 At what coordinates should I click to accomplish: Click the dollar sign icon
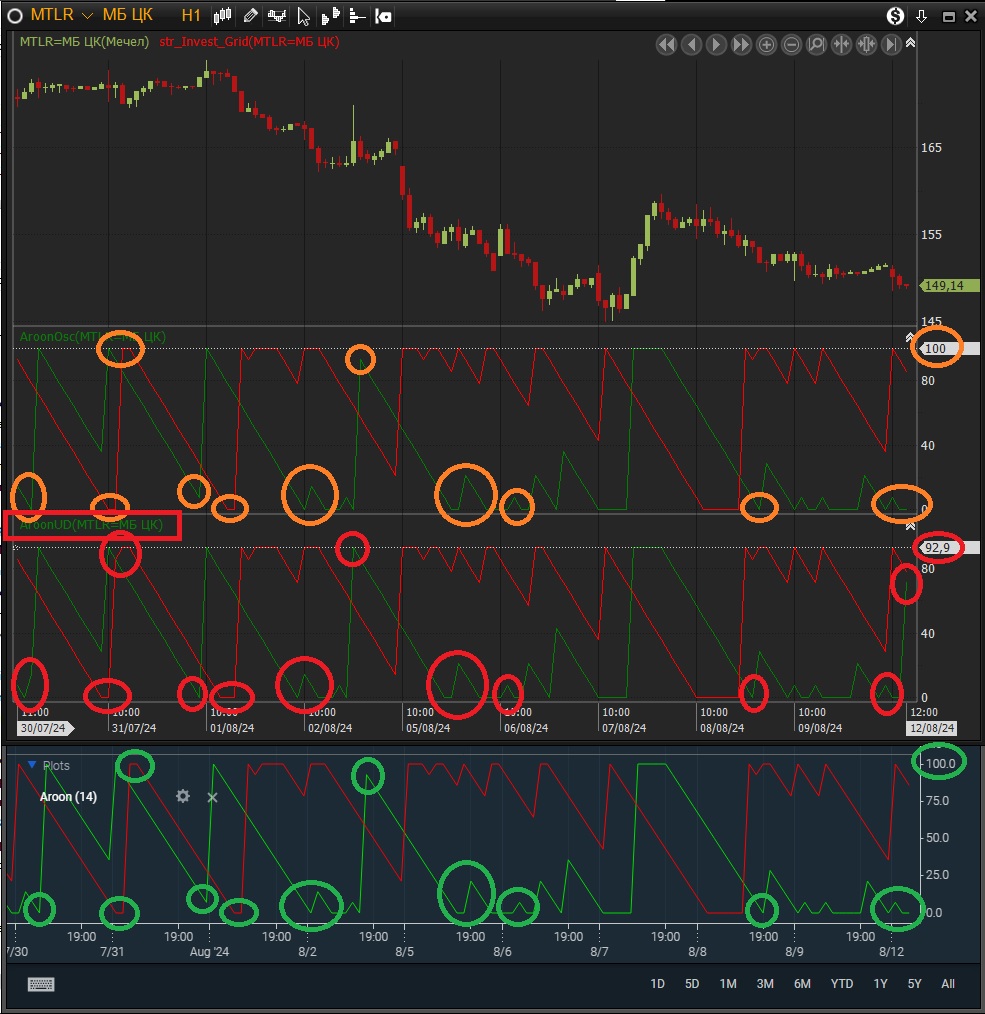pos(896,16)
